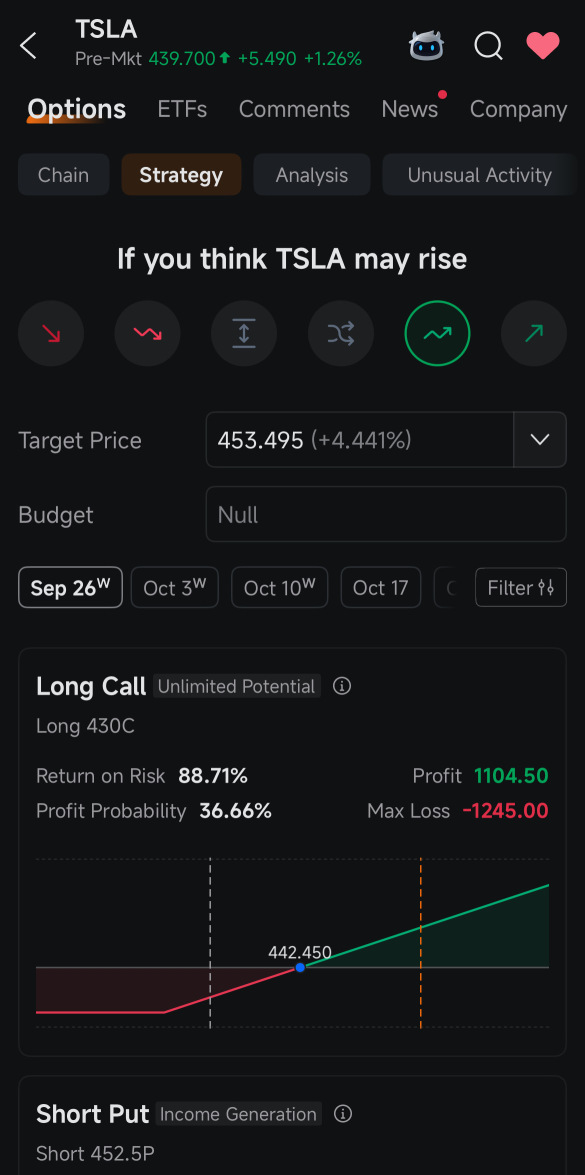The width and height of the screenshot is (585, 1175).
Task: Switch to the Analysis tab
Action: point(311,174)
